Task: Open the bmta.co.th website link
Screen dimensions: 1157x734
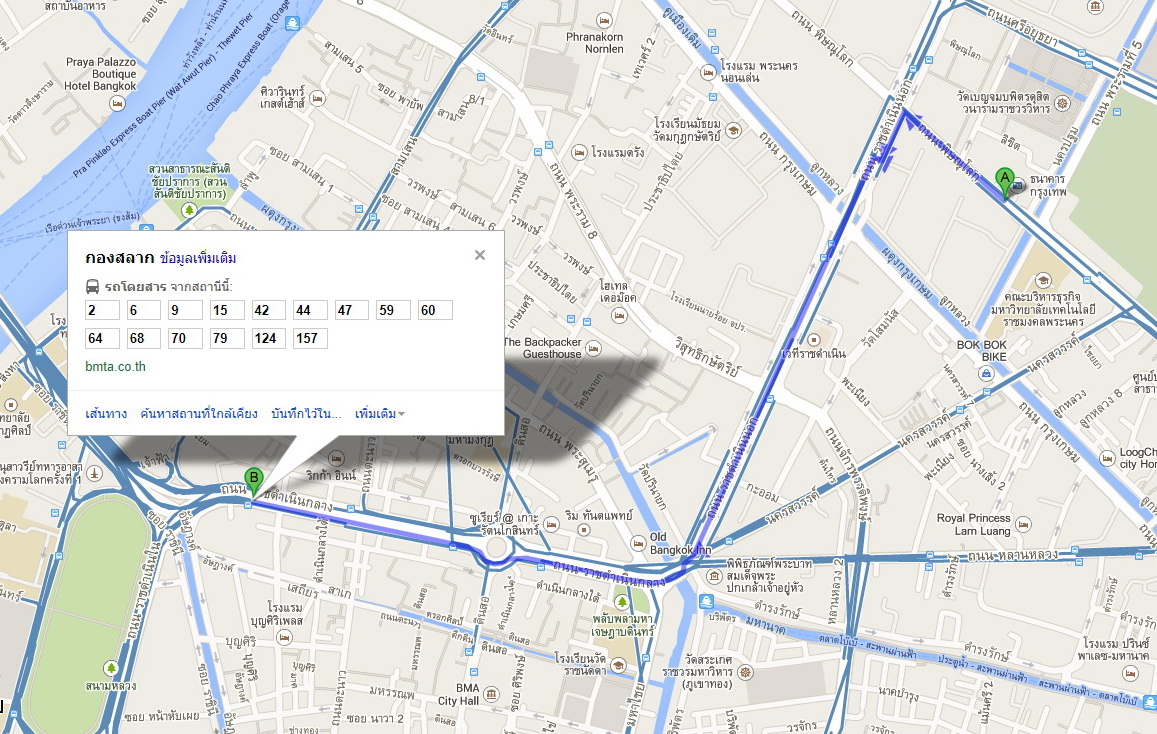Action: 115,367
